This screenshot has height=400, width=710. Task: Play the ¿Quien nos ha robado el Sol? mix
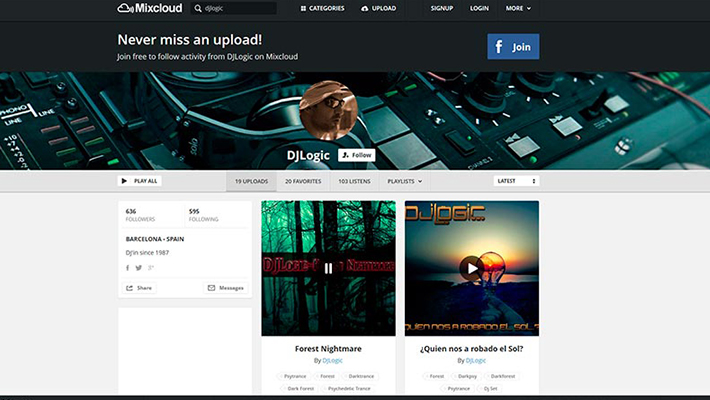click(471, 268)
